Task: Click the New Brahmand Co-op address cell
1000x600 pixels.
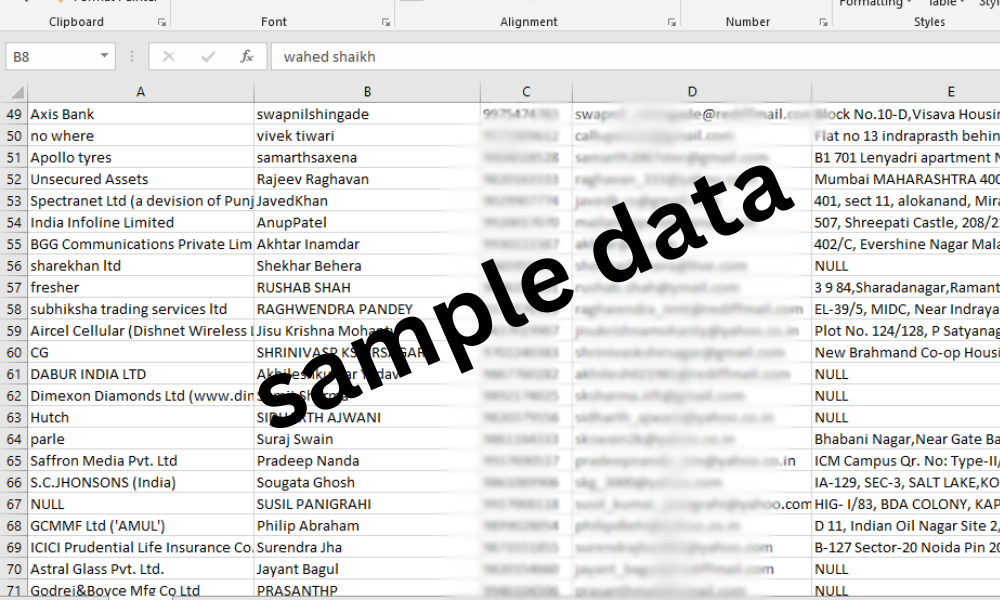Action: (906, 353)
